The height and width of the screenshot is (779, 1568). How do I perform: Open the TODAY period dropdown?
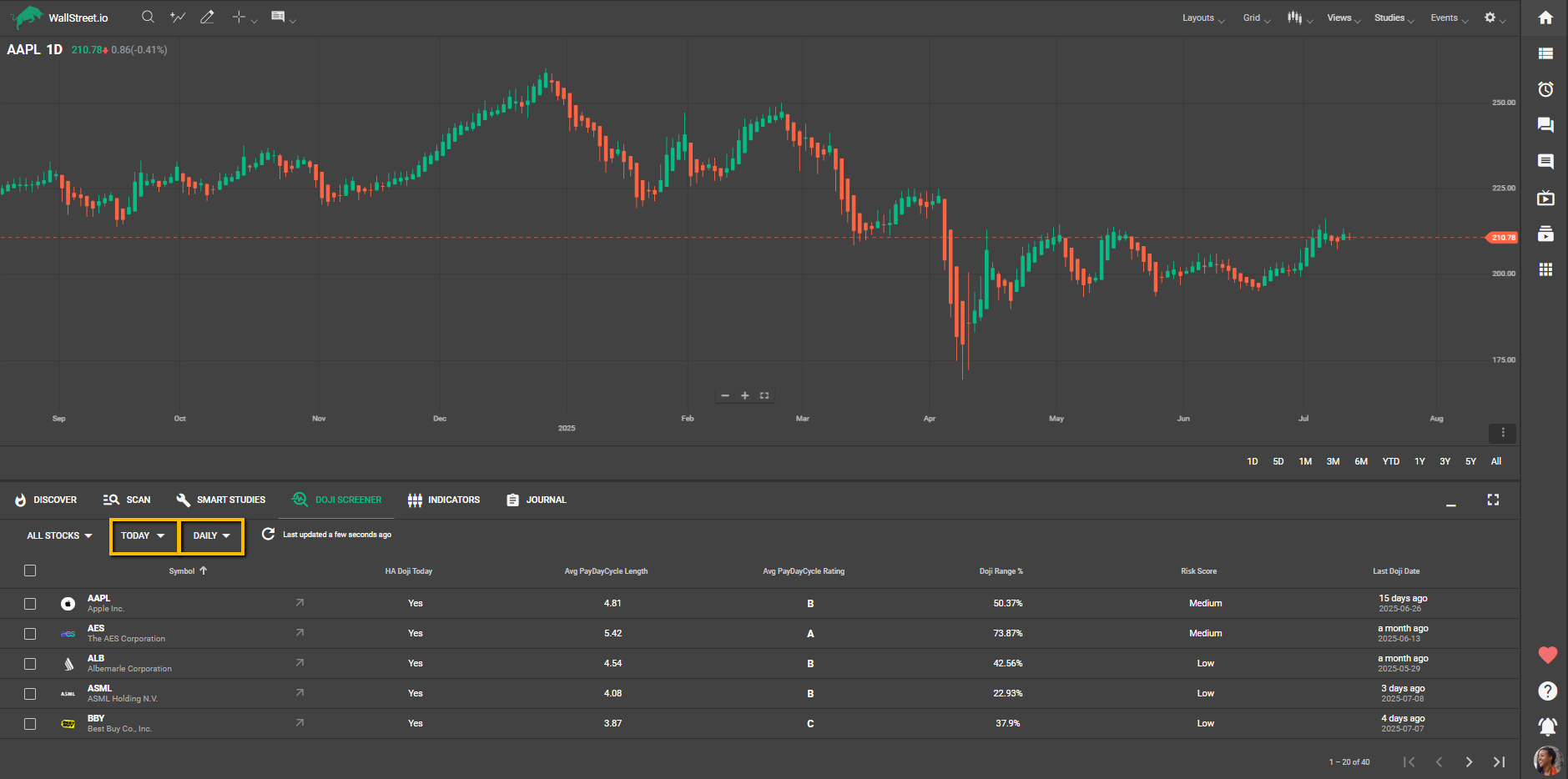[x=144, y=535]
